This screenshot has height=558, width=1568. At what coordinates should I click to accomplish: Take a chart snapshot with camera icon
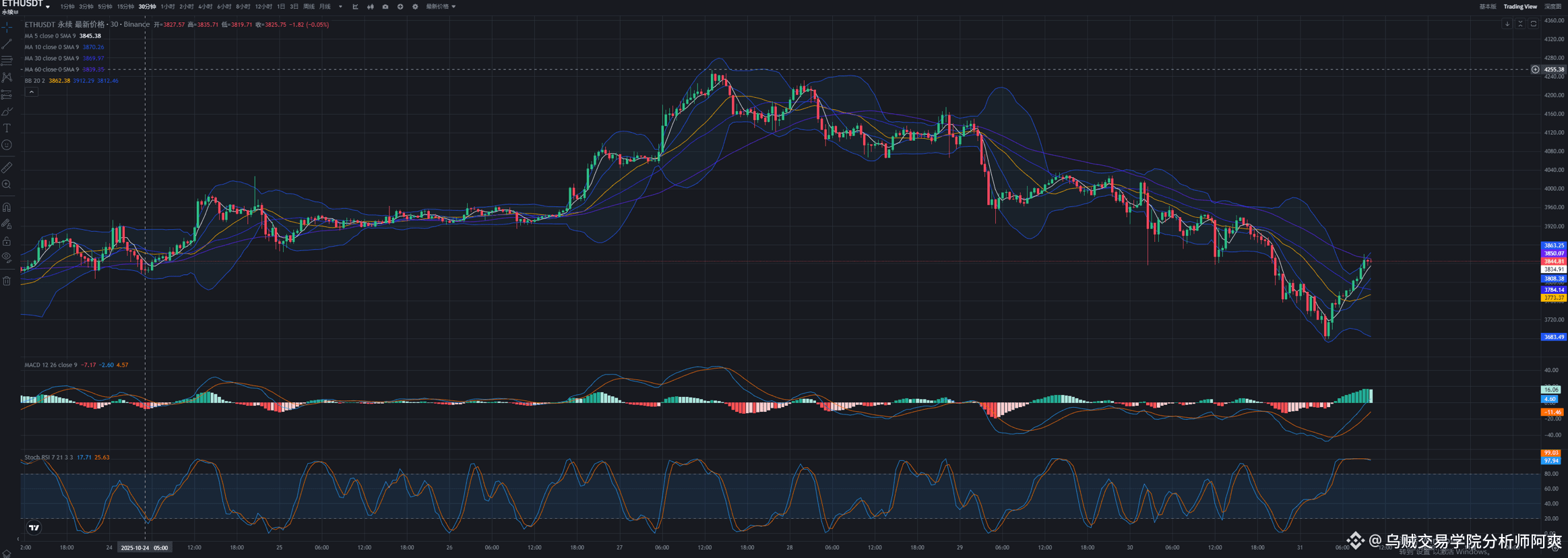click(x=385, y=7)
